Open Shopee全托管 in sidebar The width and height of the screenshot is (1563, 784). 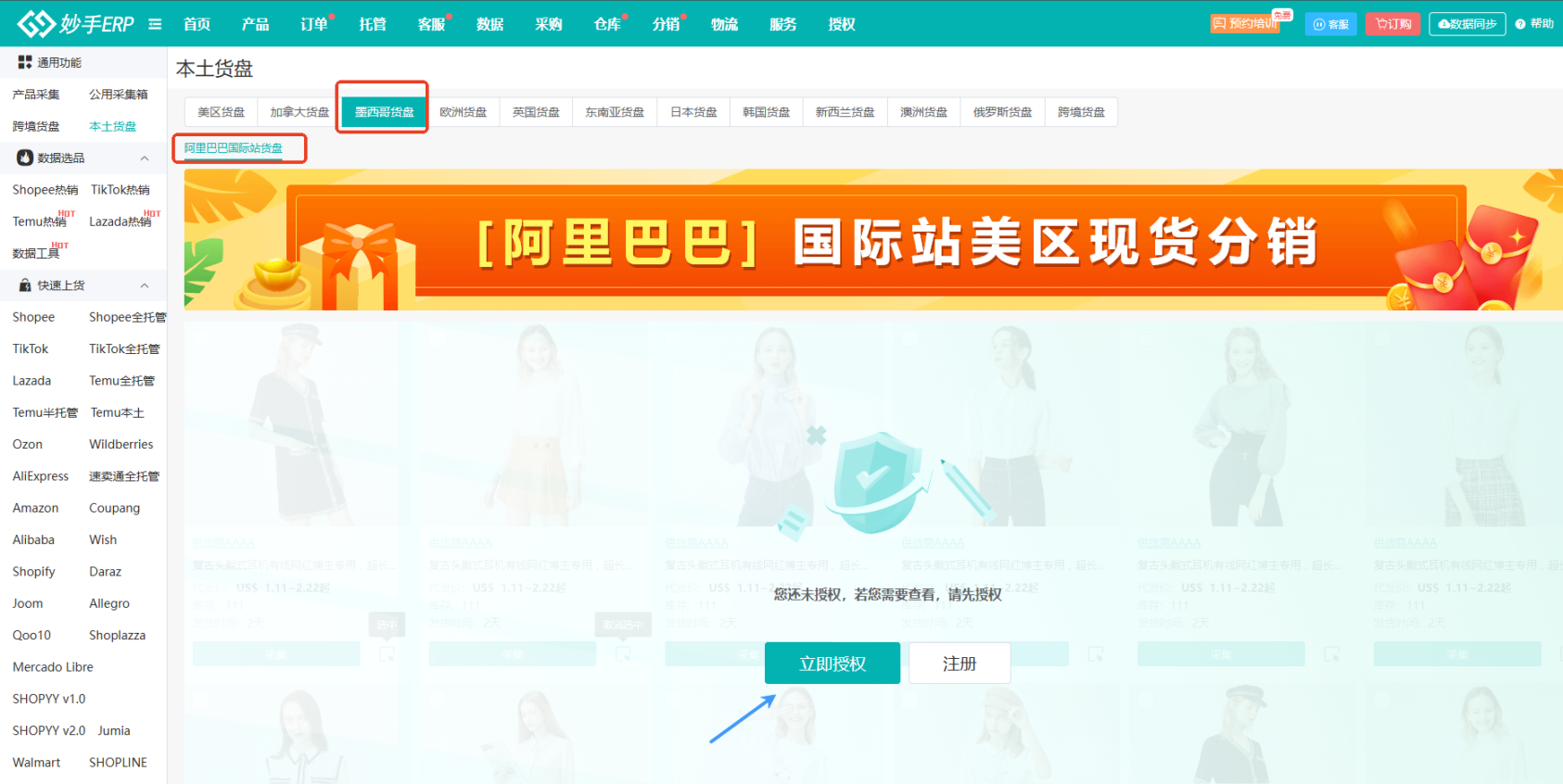[128, 317]
